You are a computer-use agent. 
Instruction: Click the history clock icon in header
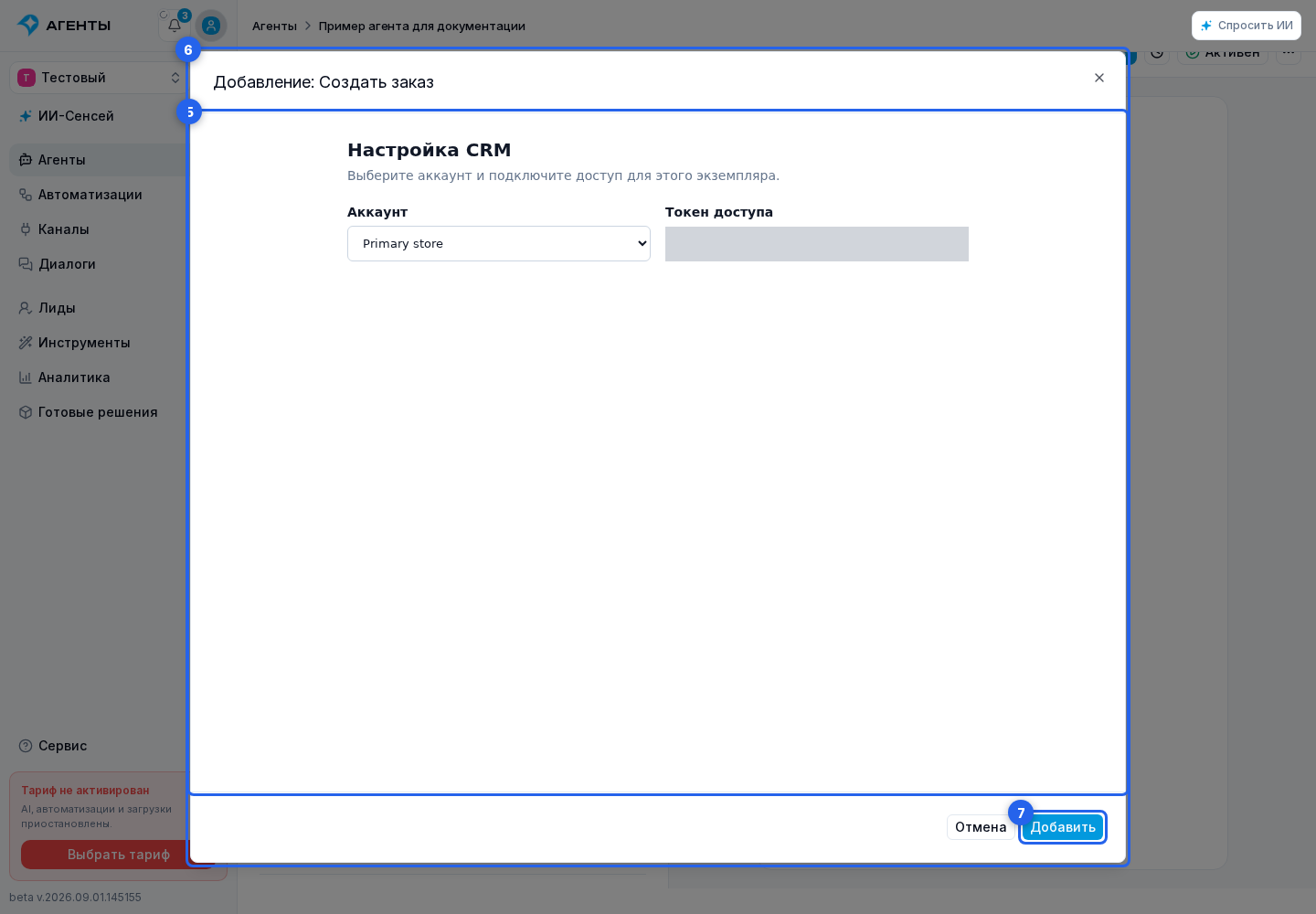[x=1157, y=53]
